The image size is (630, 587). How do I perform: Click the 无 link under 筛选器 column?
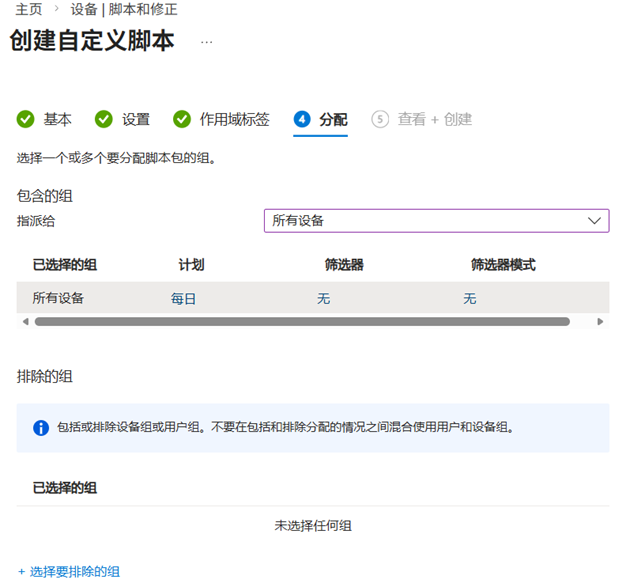pos(323,298)
